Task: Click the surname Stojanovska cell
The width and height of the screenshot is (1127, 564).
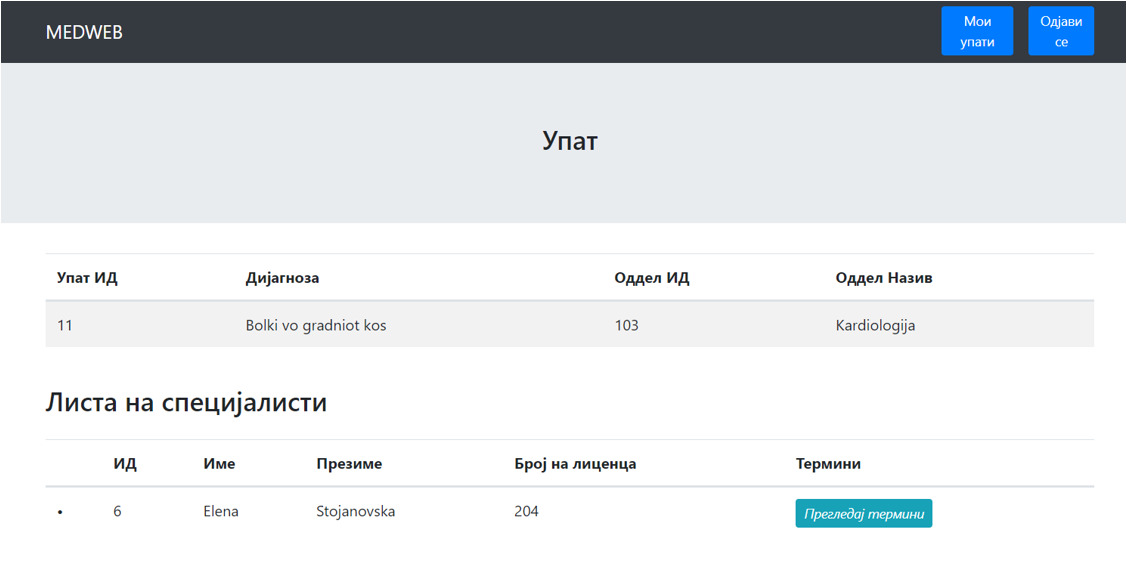Action: [355, 511]
